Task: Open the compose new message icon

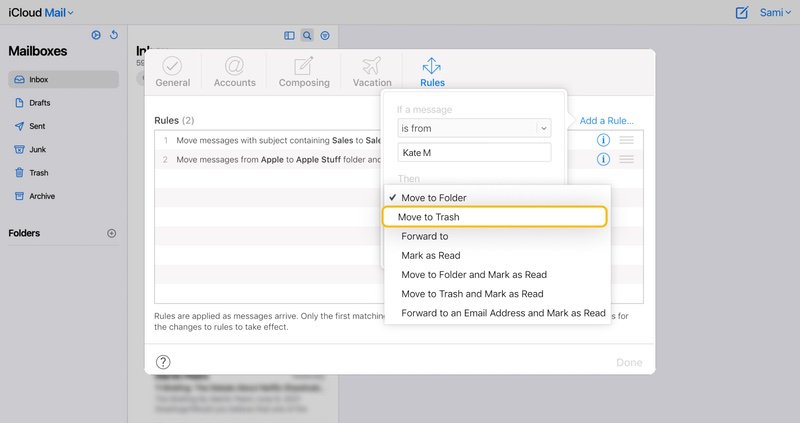Action: 741,13
